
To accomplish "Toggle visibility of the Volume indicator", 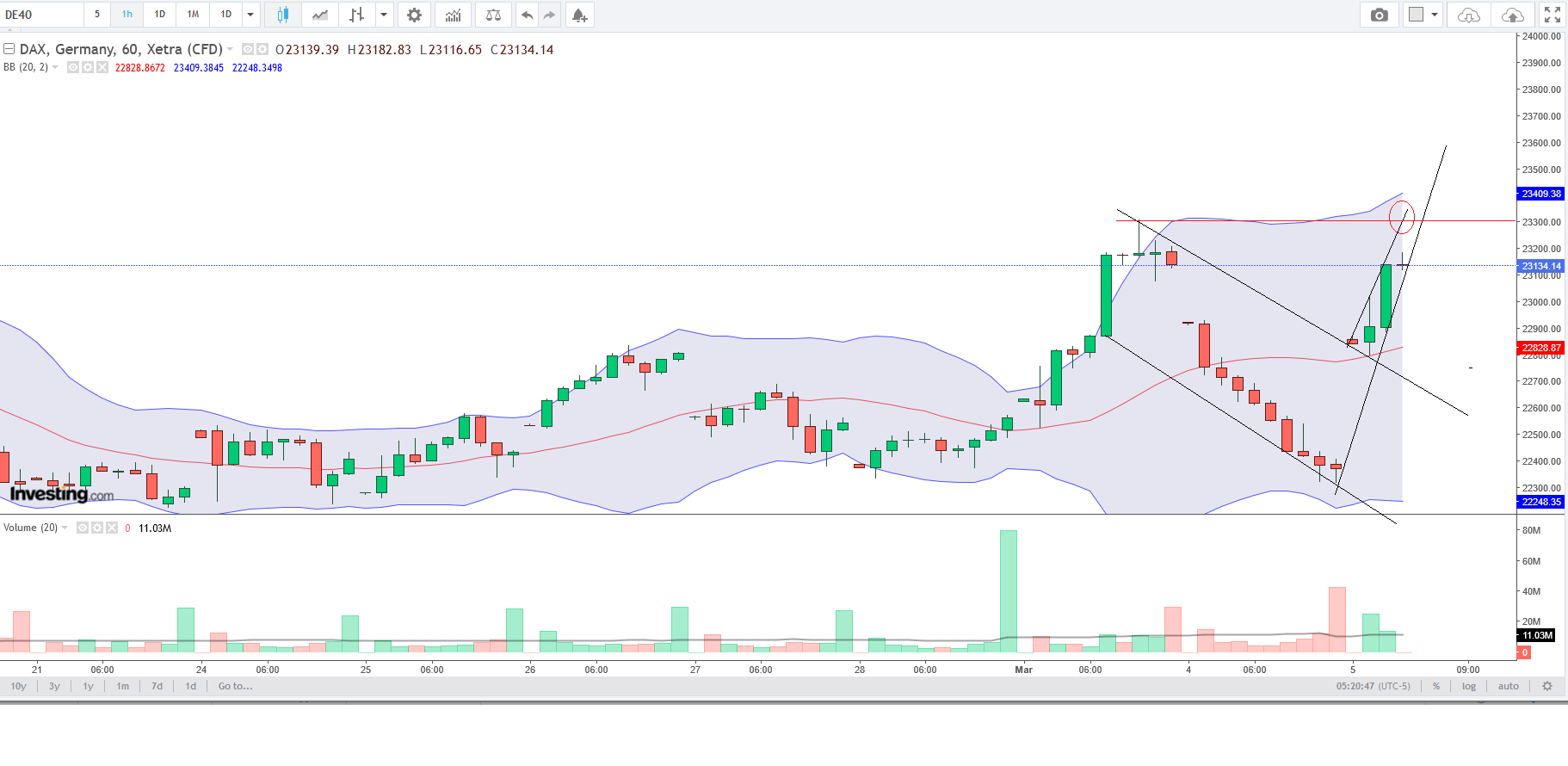I will coord(83,528).
